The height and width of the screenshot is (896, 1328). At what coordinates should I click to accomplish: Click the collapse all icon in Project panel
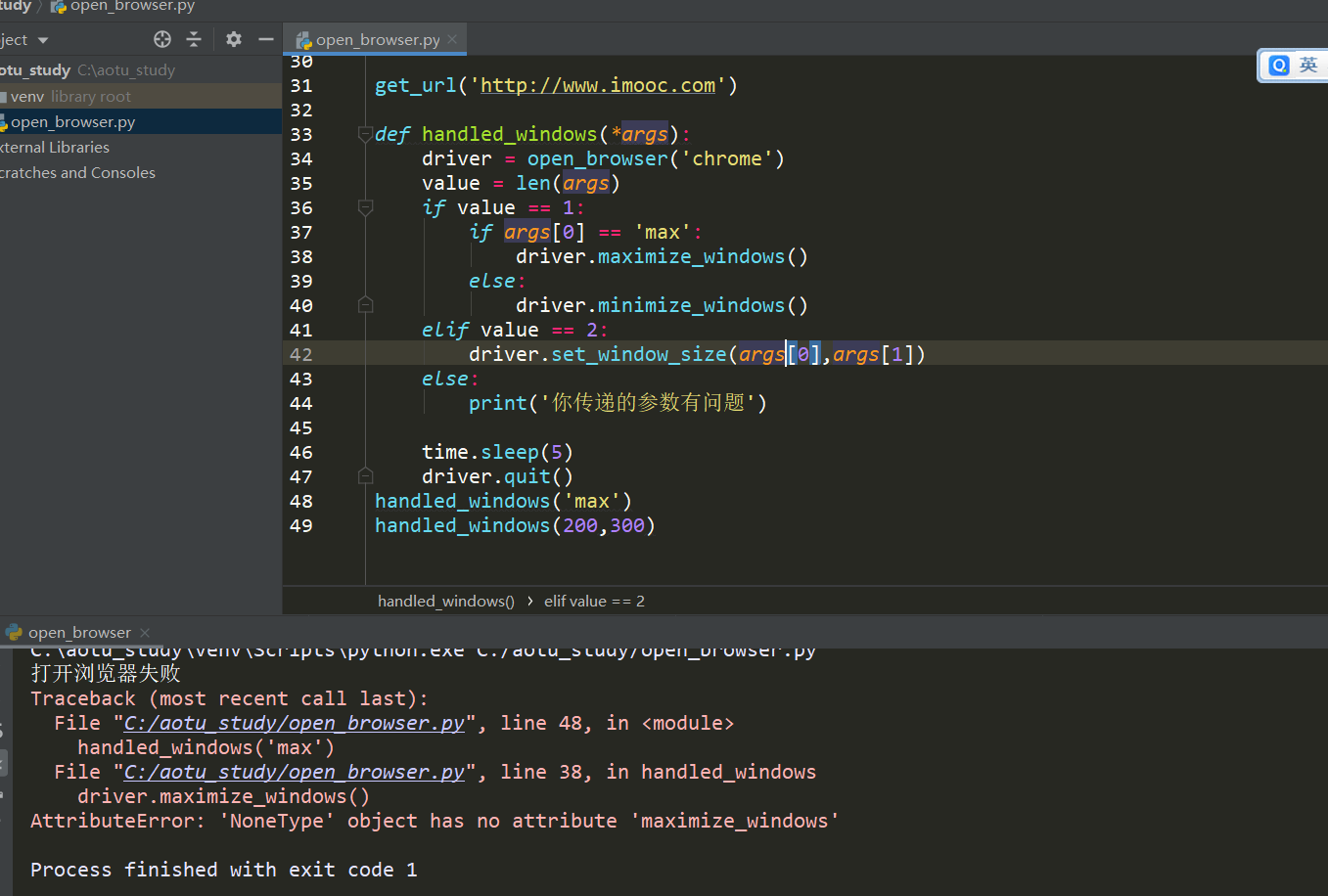click(x=194, y=39)
